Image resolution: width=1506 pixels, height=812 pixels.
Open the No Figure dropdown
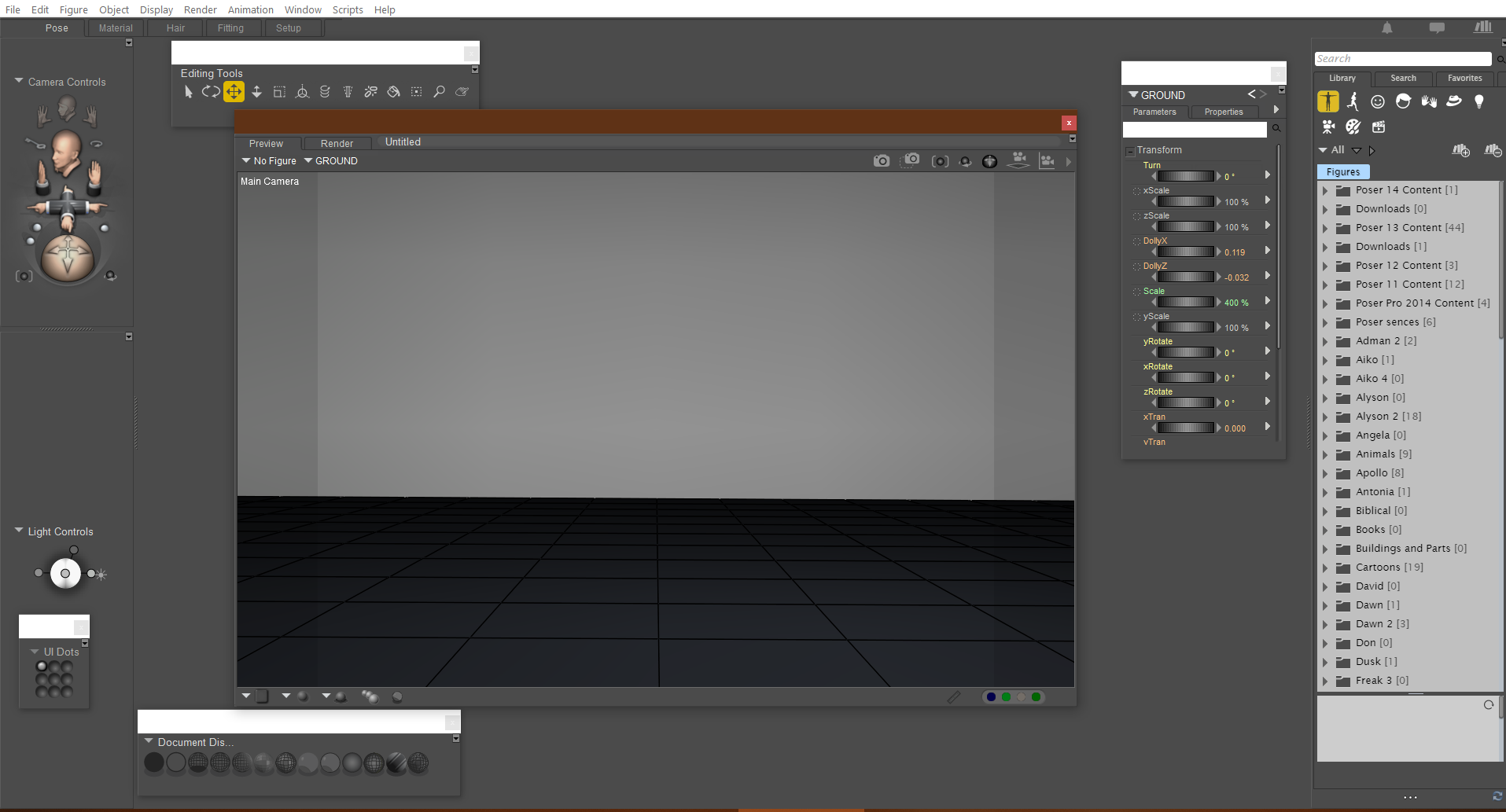pos(269,161)
